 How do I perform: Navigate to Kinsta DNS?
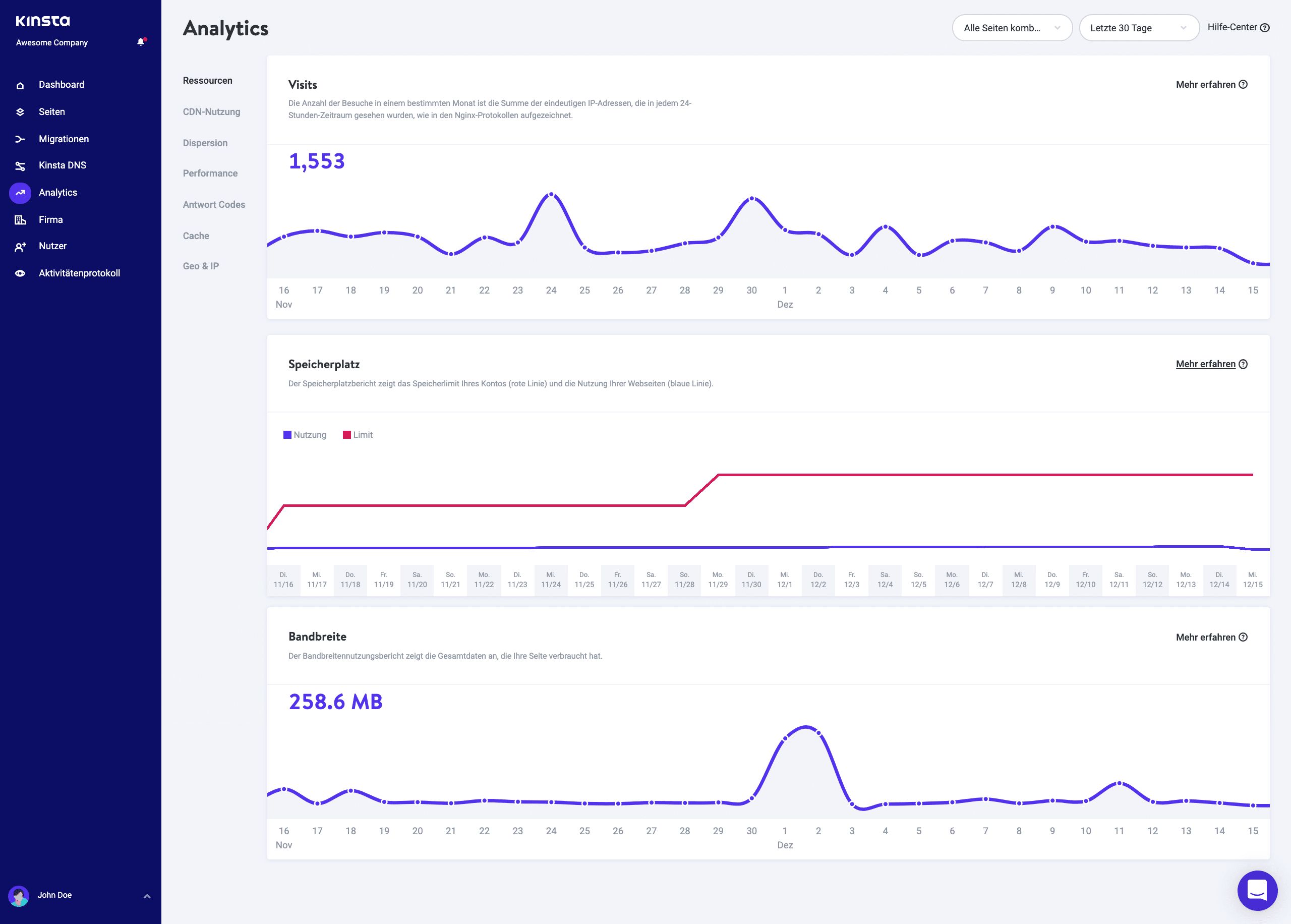click(x=62, y=165)
